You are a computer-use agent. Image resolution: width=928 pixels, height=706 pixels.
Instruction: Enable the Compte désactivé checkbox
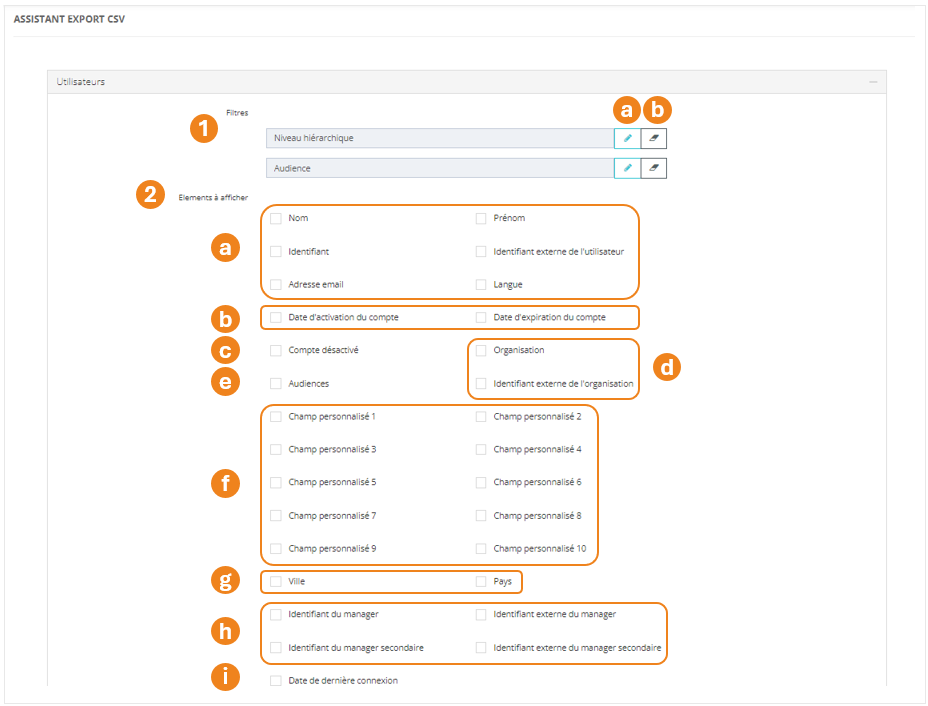(276, 350)
